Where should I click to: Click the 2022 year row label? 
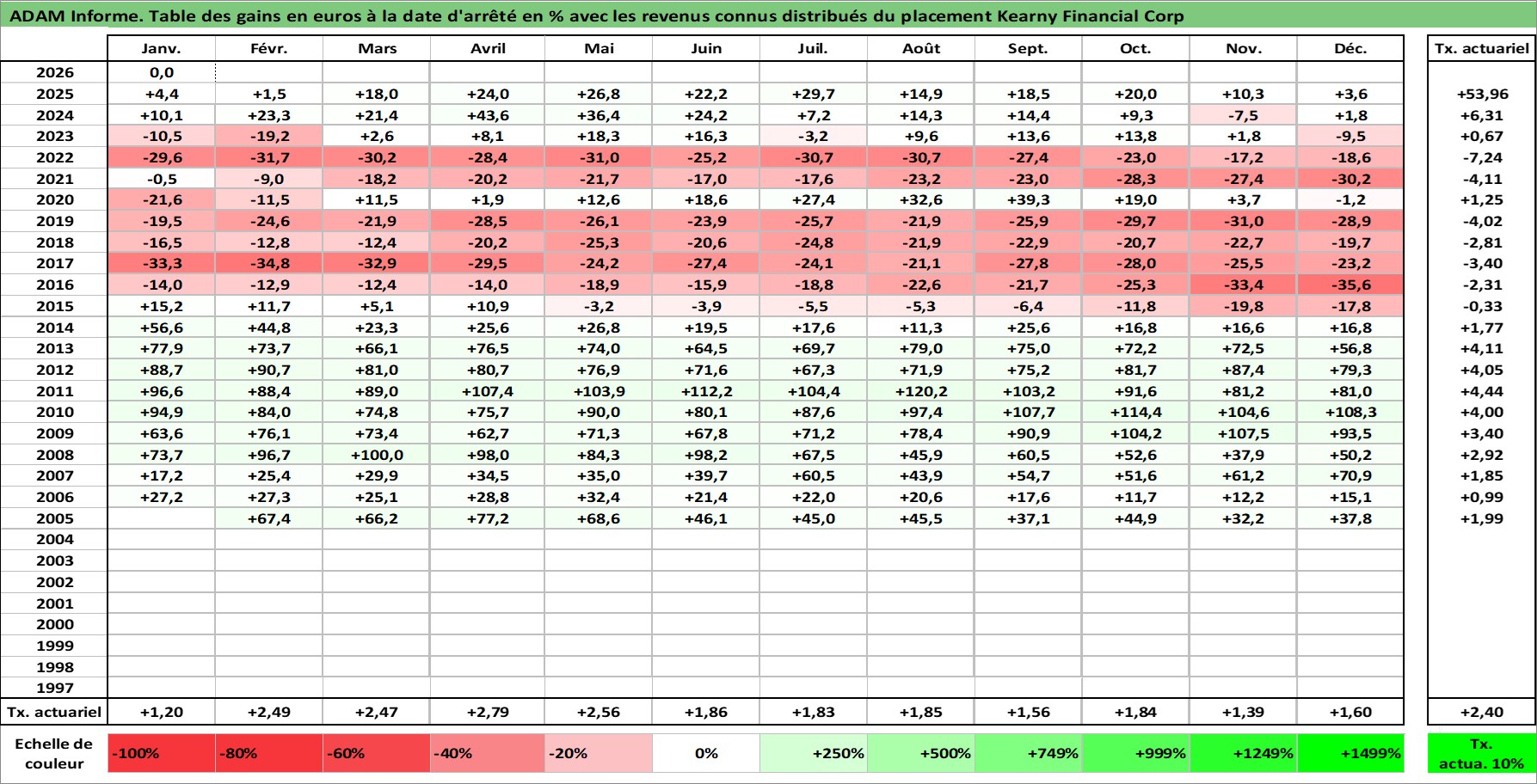pyautogui.click(x=54, y=157)
